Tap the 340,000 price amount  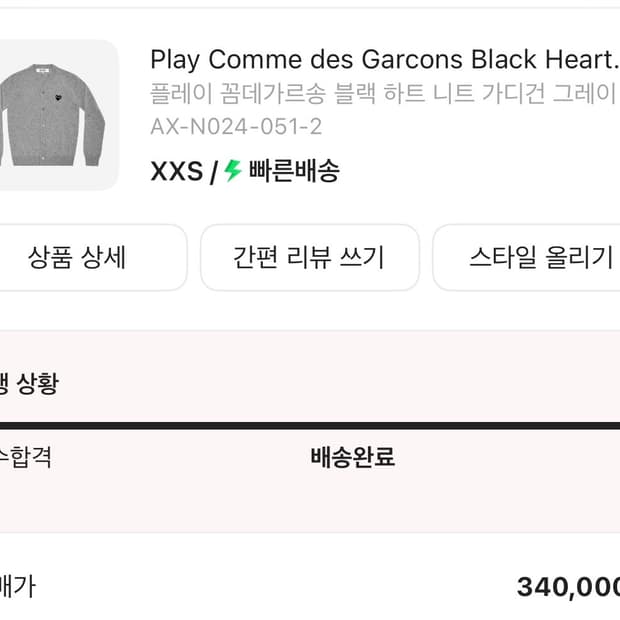(x=567, y=587)
